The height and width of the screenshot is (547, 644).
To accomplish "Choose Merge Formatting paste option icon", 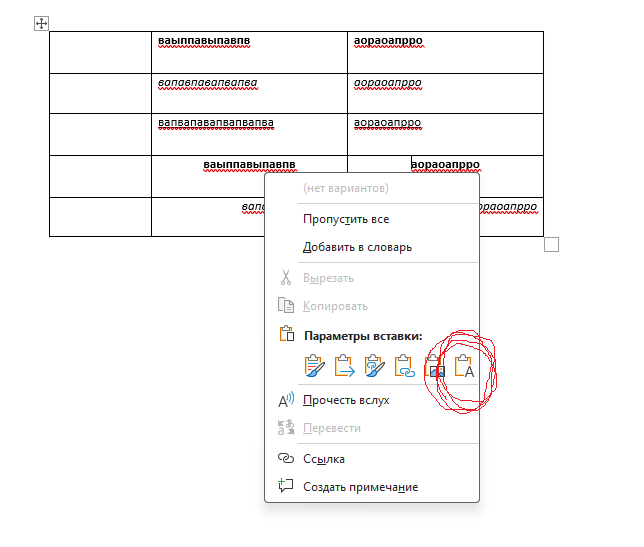I will pyautogui.click(x=345, y=368).
